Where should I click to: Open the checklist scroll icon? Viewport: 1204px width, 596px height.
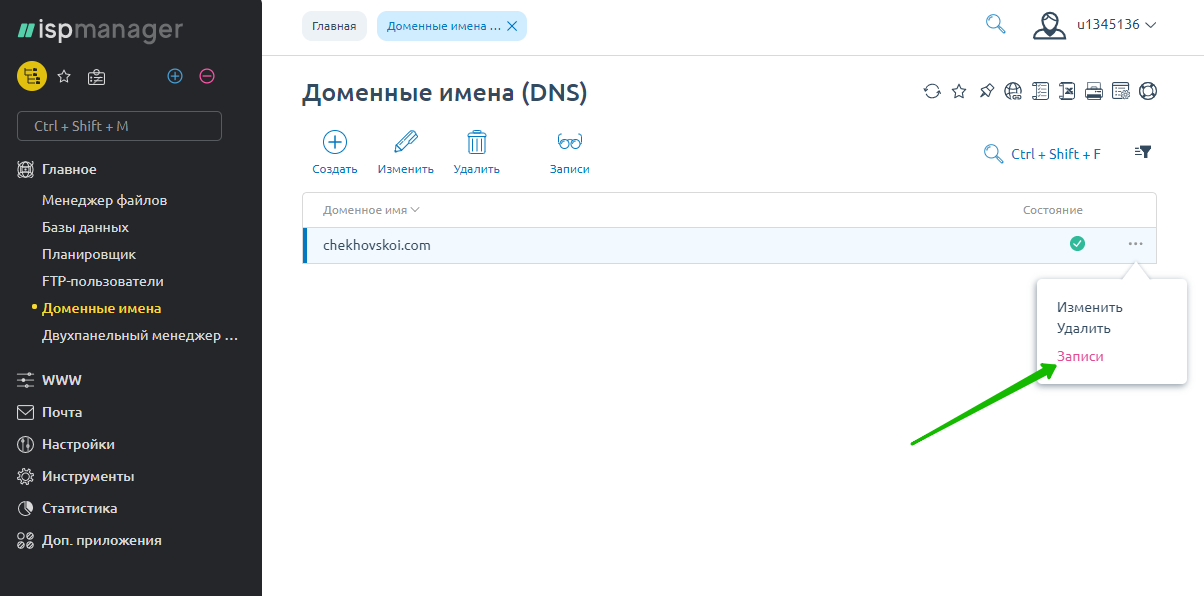point(1040,91)
